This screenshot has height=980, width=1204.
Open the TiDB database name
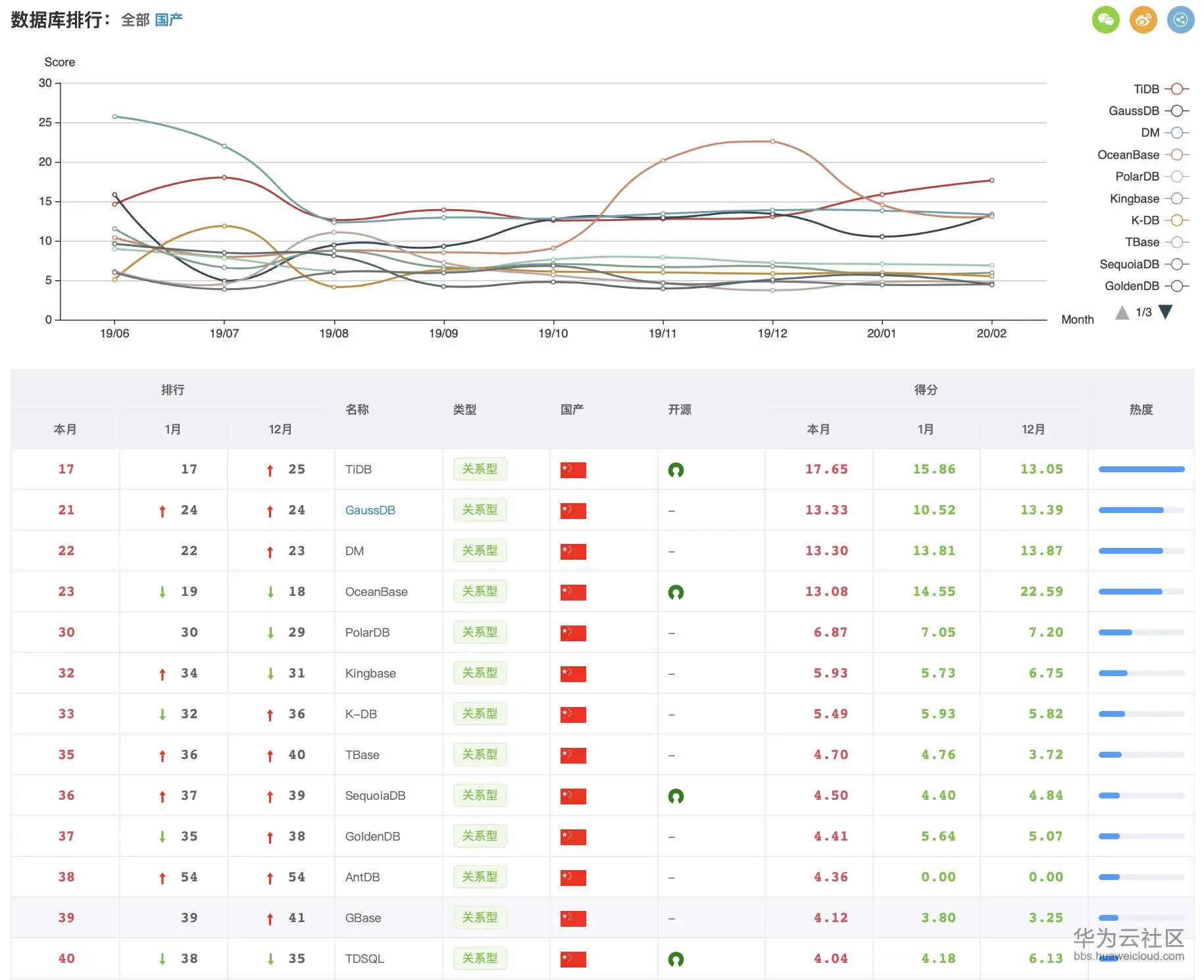tap(359, 470)
